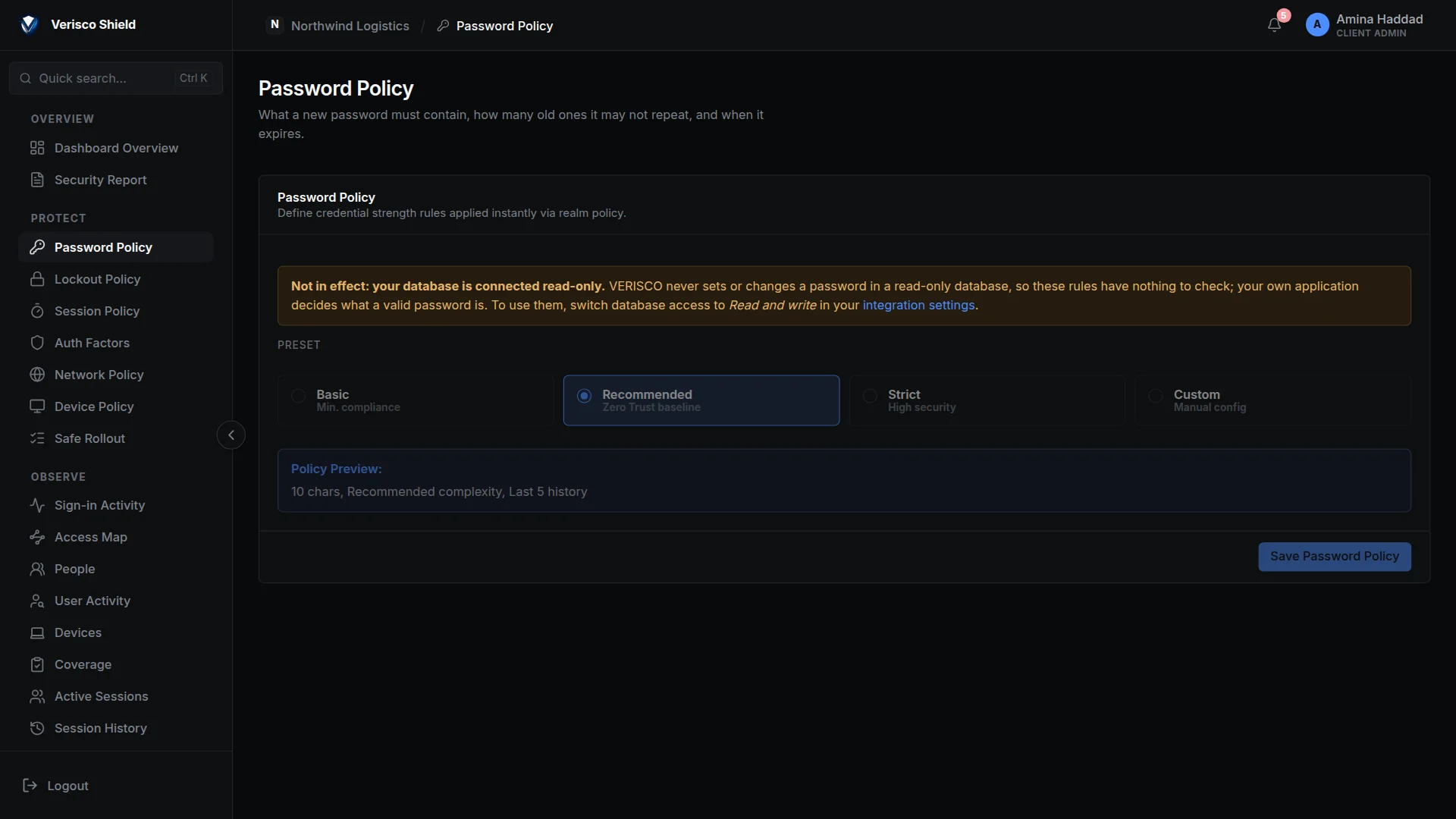Open Devices in the sidebar
The image size is (1456, 819).
tap(116, 632)
